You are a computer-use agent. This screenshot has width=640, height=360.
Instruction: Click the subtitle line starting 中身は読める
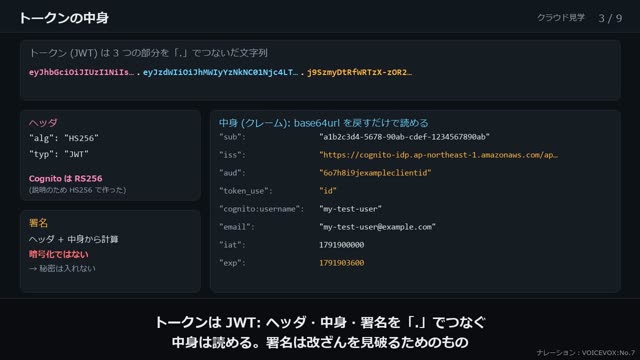click(320, 342)
